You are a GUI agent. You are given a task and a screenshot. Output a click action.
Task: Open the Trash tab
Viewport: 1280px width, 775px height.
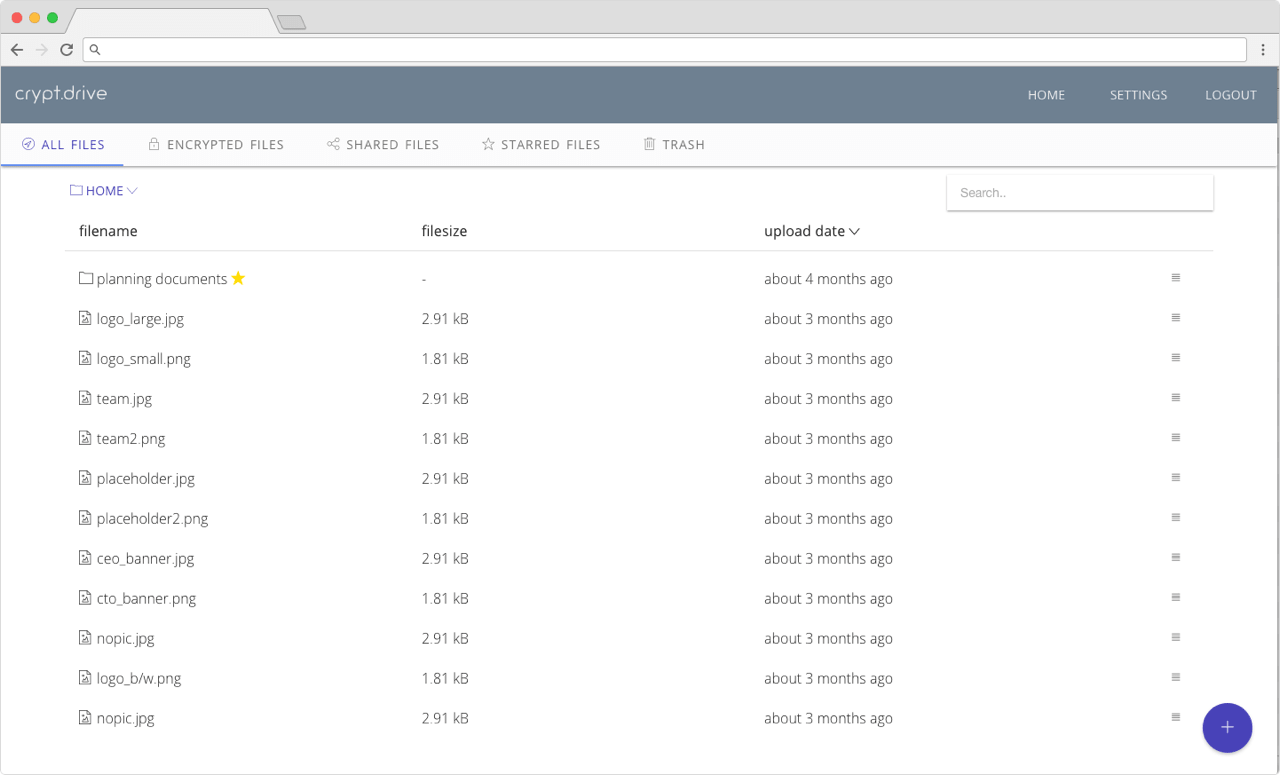pyautogui.click(x=674, y=145)
